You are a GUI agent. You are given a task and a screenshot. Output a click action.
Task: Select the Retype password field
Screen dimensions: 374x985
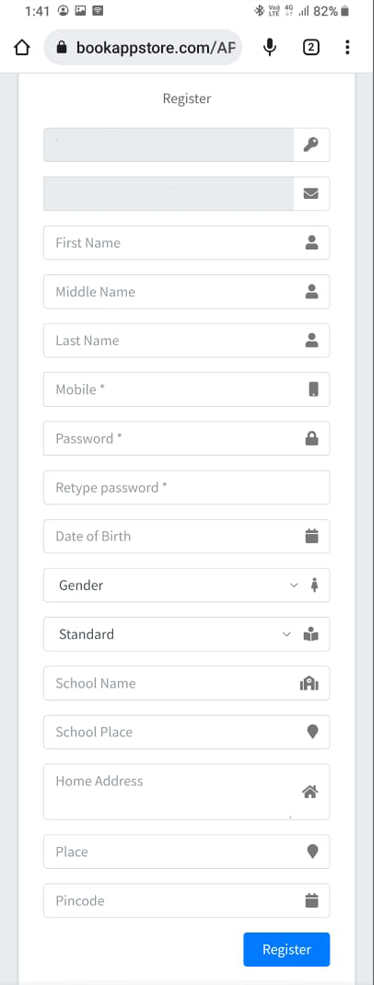187,487
